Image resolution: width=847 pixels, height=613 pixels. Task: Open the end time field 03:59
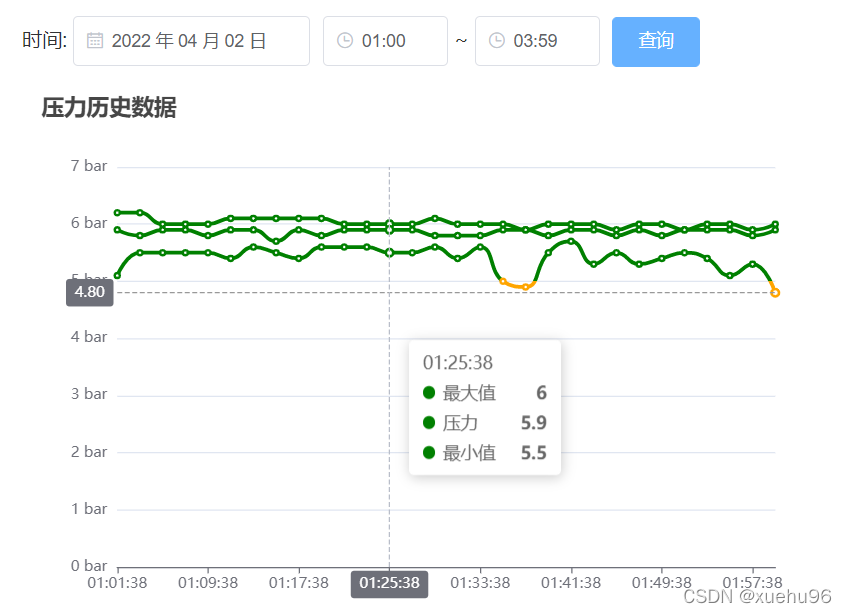537,41
